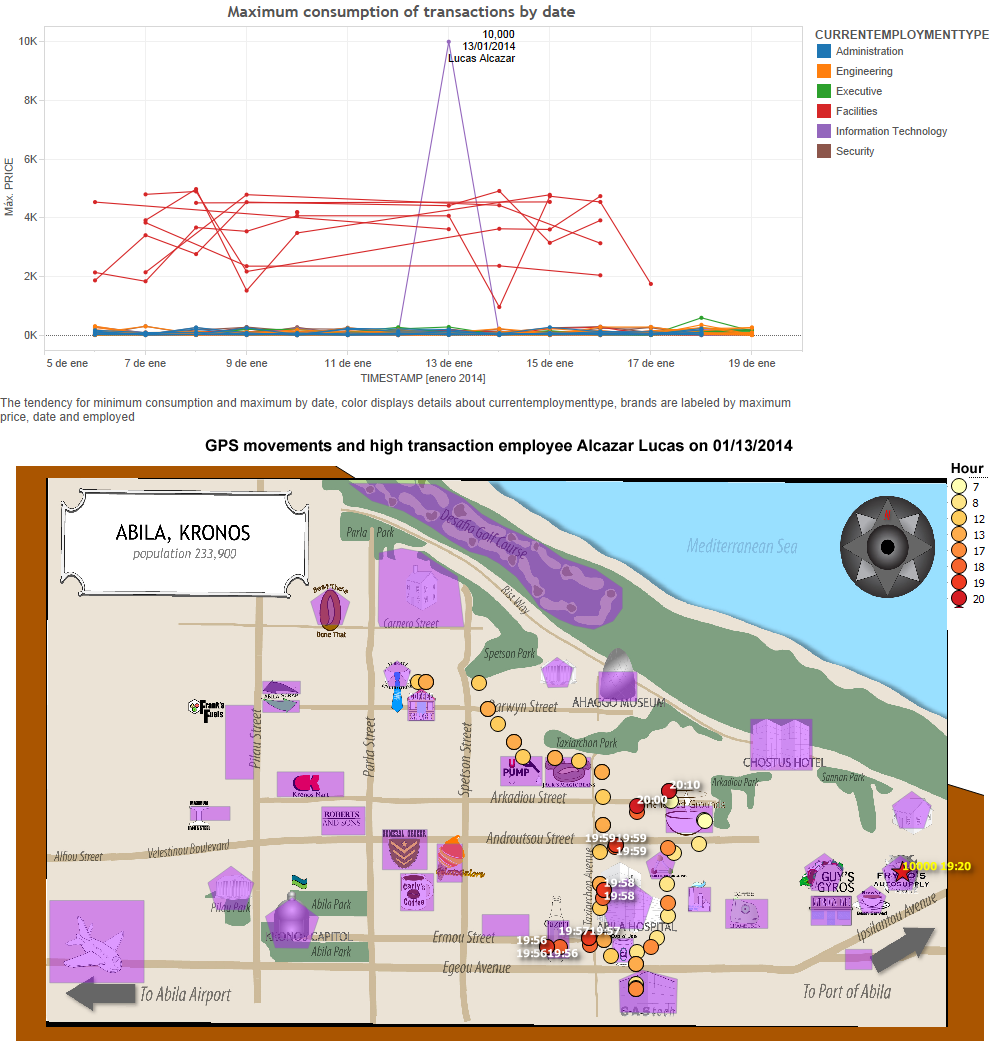Click the shield emblem icon on Androutsou Street

coord(404,850)
